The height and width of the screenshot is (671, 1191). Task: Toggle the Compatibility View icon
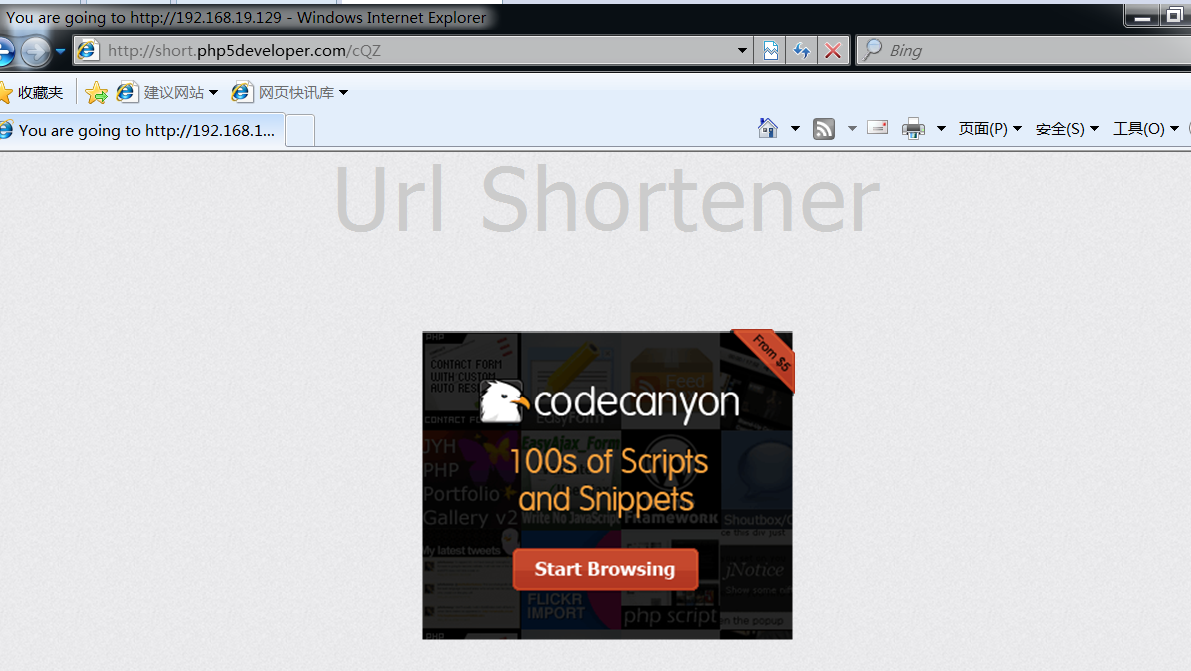click(770, 51)
